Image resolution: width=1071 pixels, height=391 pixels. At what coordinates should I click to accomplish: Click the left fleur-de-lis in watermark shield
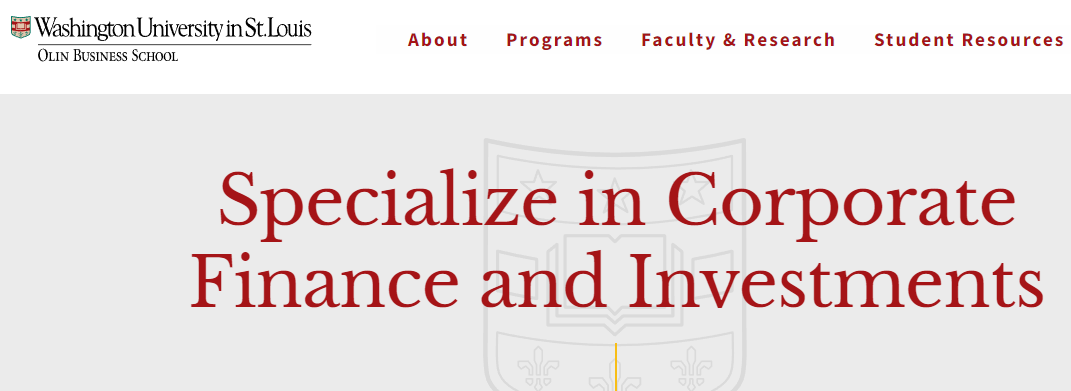(538, 364)
